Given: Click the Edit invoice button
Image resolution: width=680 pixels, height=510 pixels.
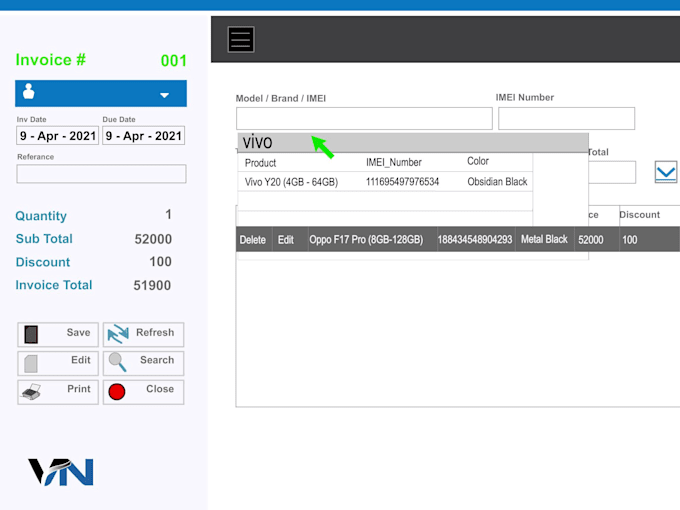Looking at the screenshot, I should [x=58, y=363].
